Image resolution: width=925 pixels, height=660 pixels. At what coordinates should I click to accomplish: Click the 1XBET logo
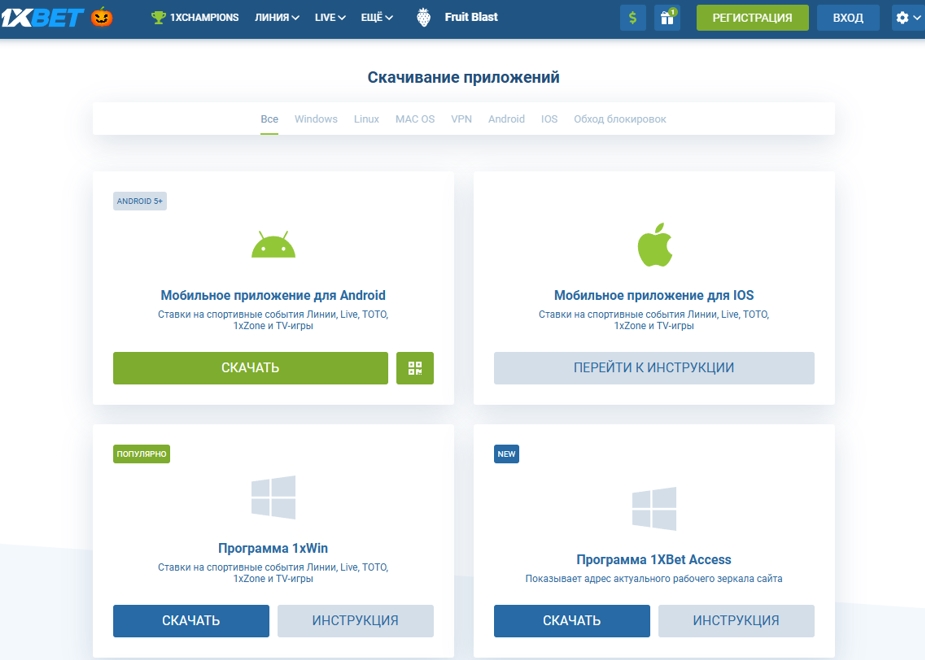(x=41, y=18)
